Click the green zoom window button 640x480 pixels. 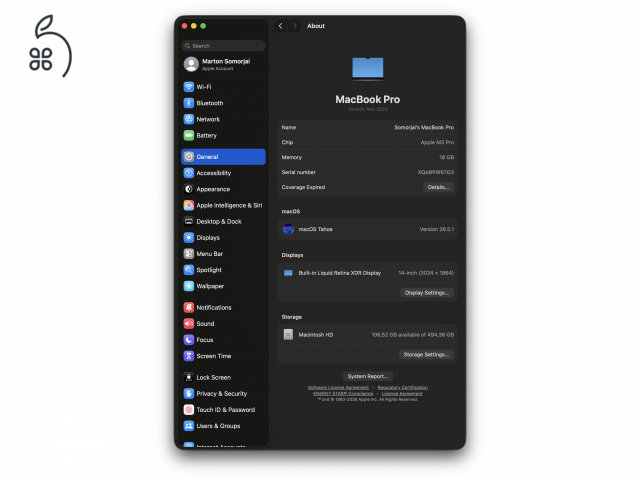pyautogui.click(x=203, y=26)
